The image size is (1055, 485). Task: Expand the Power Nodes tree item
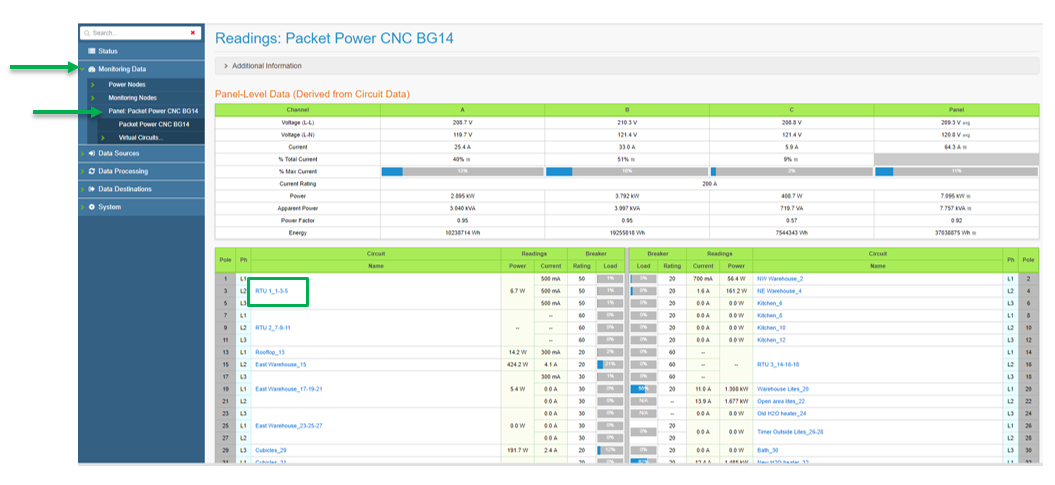[91, 85]
